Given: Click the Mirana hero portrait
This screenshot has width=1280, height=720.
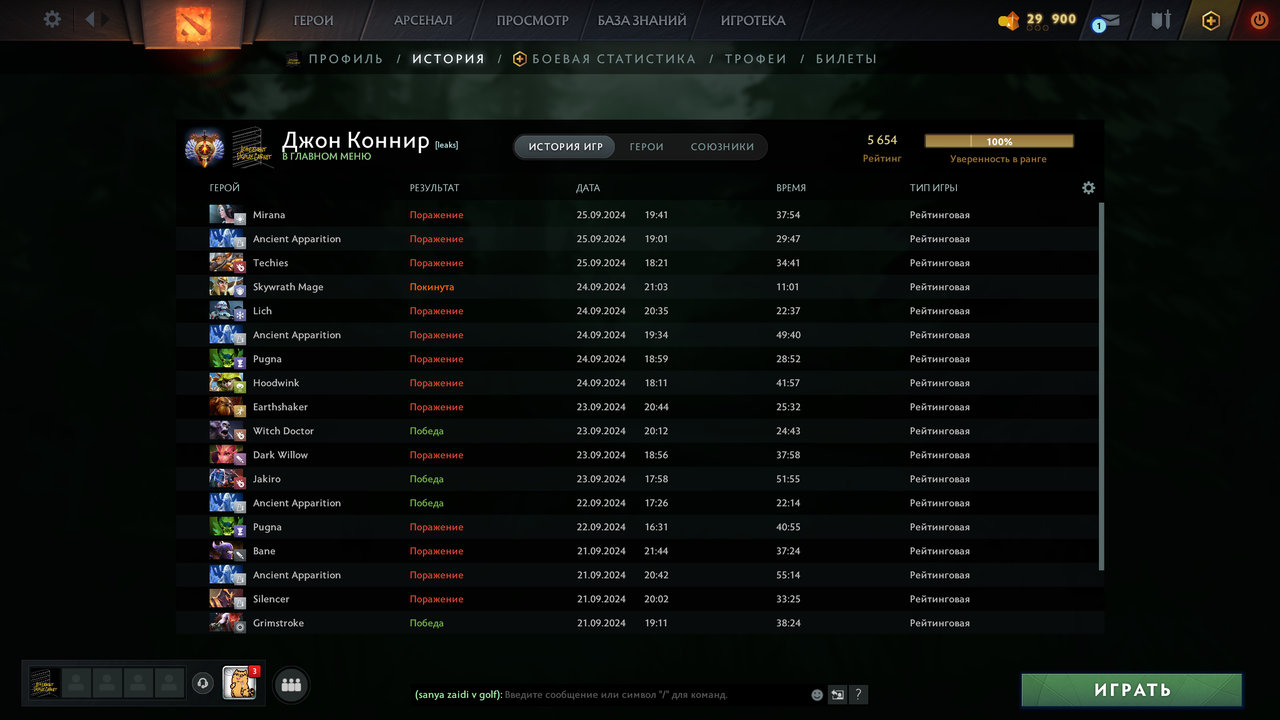Looking at the screenshot, I should pyautogui.click(x=227, y=215).
